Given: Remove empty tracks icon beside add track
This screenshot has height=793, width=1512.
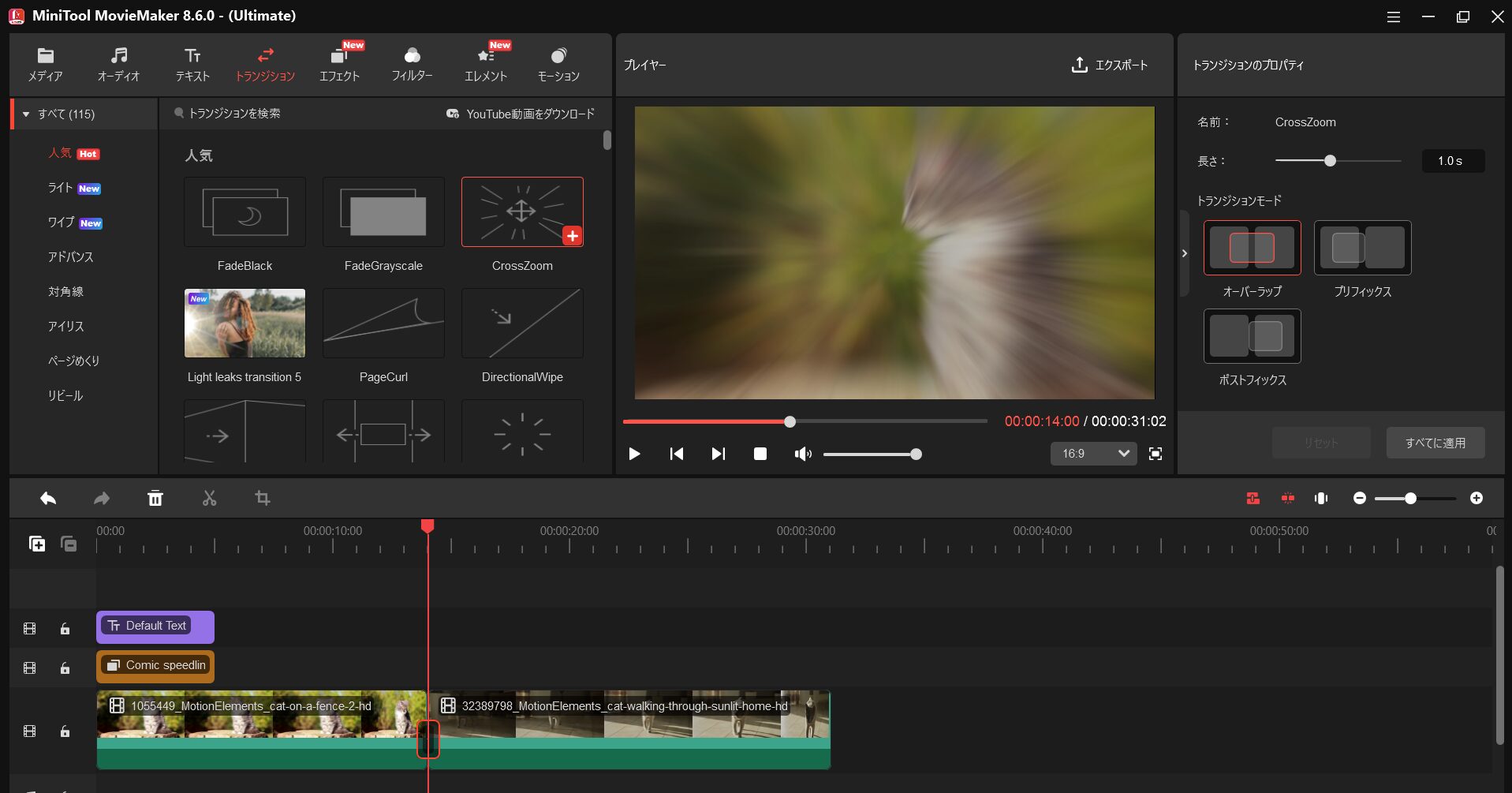Looking at the screenshot, I should [x=69, y=544].
